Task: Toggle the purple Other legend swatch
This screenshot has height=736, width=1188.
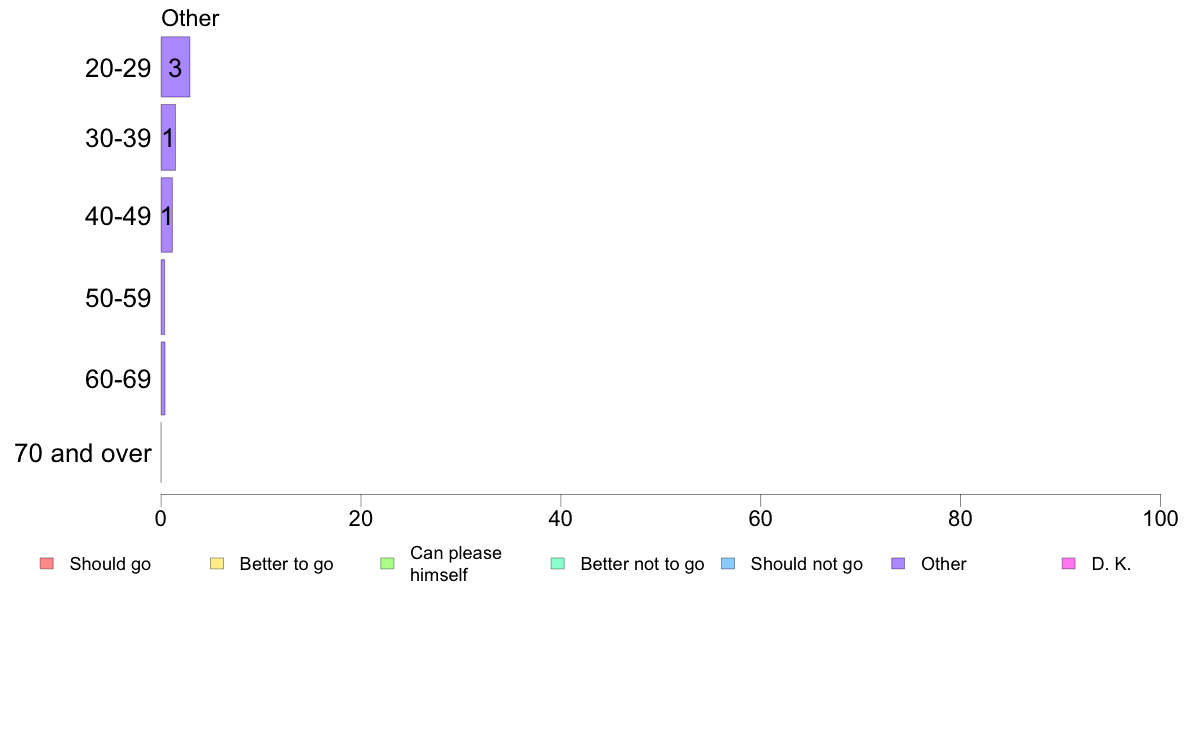Action: click(899, 563)
